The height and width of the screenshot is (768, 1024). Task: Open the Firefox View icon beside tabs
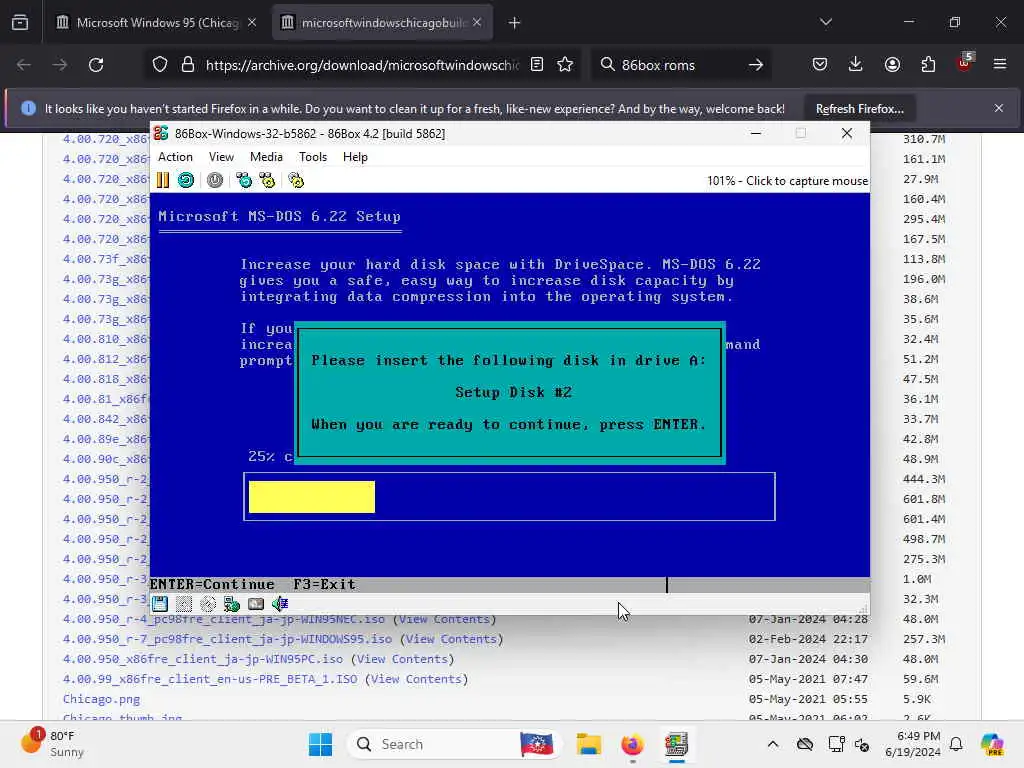(x=20, y=22)
